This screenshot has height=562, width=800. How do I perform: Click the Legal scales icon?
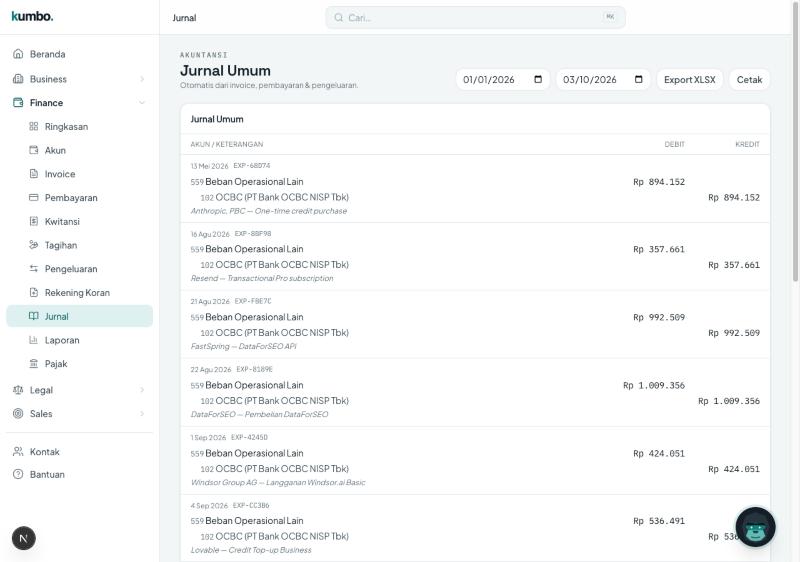[18, 390]
